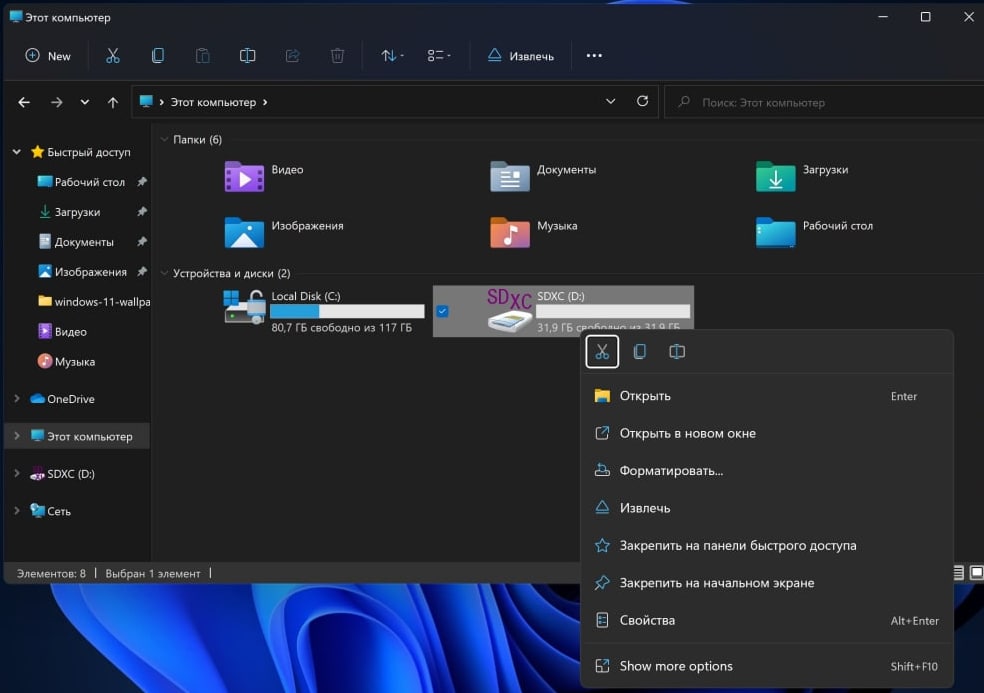Expand the Этот компьютер sidebar node
This screenshot has height=693, width=984.
[x=17, y=436]
